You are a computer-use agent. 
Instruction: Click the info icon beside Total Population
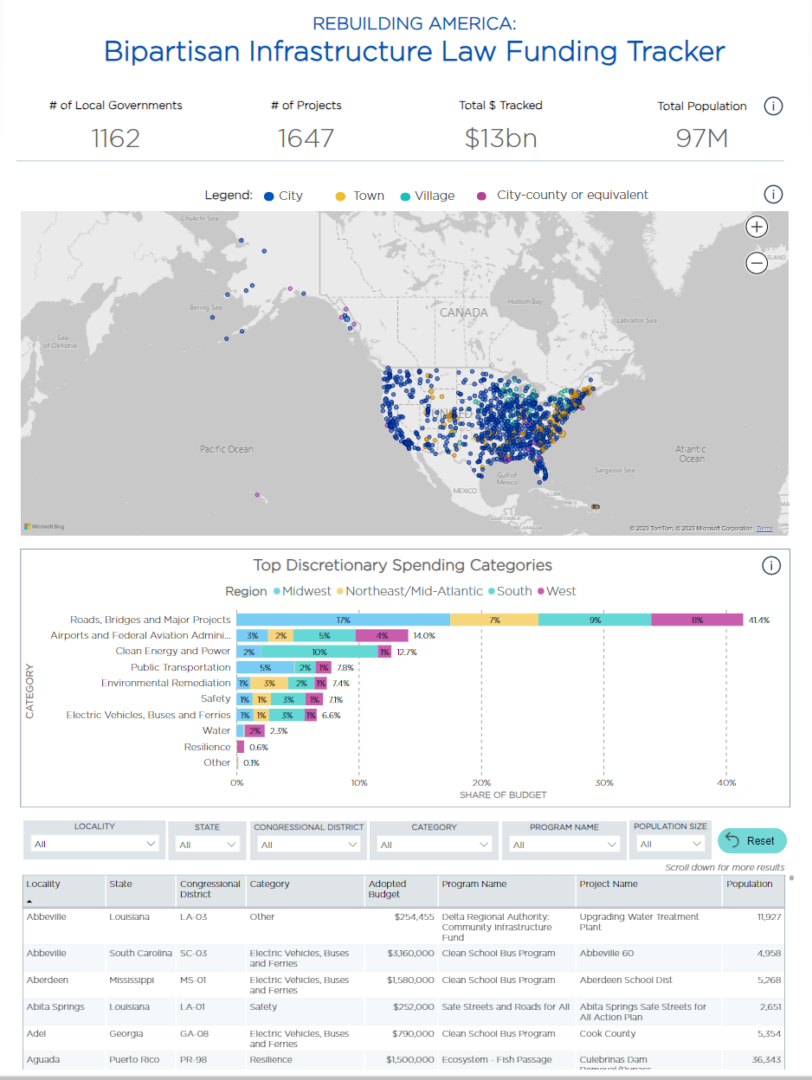coord(772,107)
